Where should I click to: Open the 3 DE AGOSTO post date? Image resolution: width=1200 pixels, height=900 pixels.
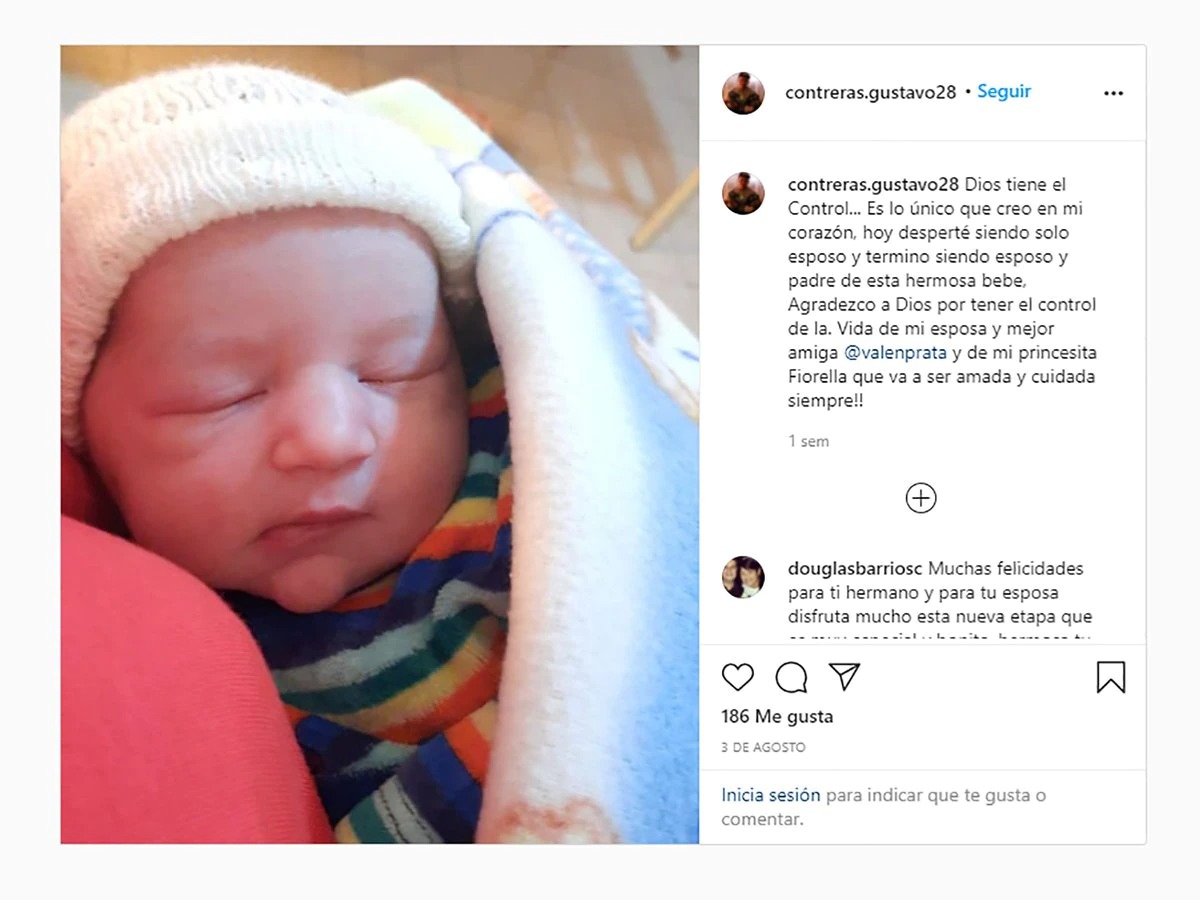(x=763, y=747)
